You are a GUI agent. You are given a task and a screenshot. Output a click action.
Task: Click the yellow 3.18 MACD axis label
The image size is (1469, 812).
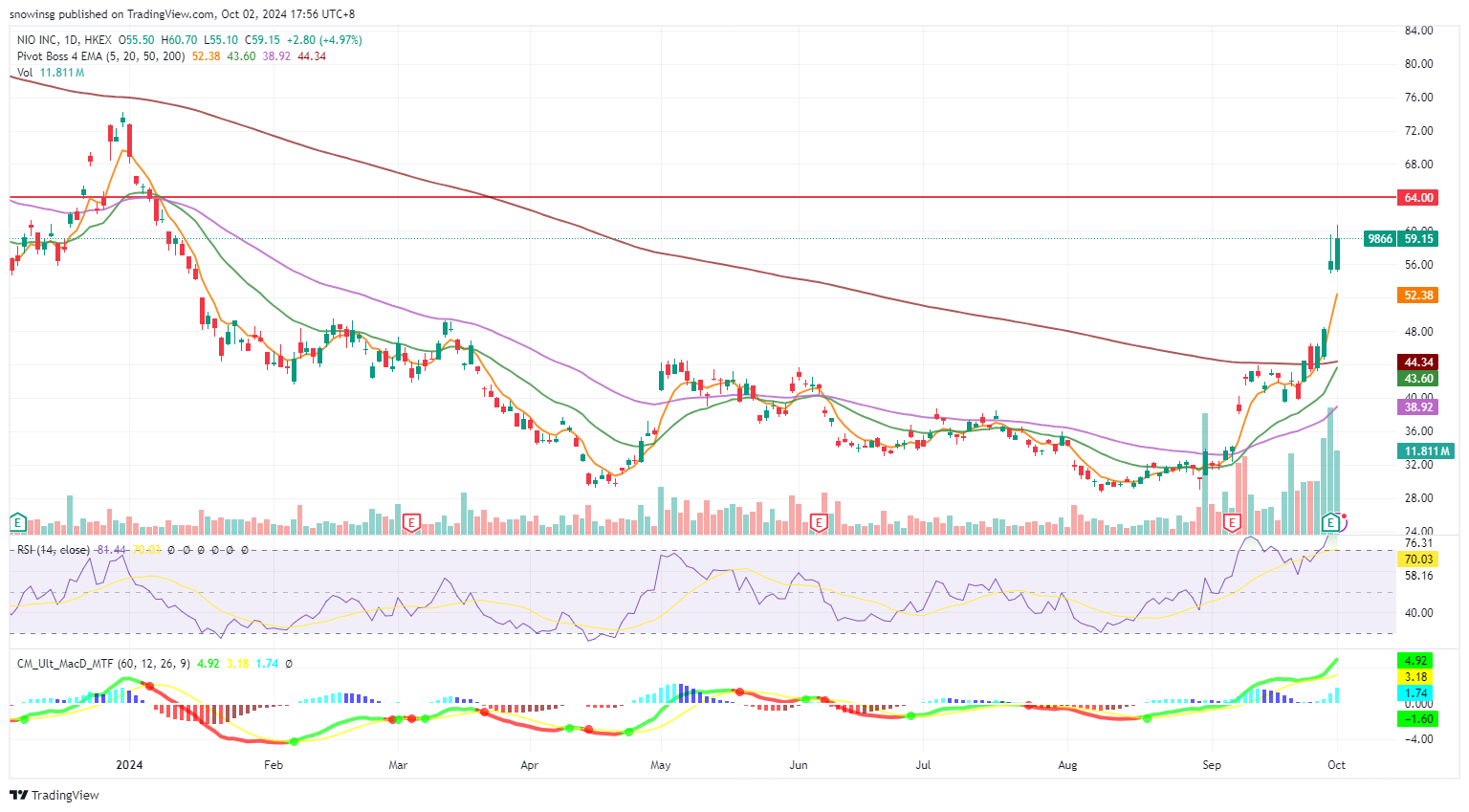[1416, 677]
